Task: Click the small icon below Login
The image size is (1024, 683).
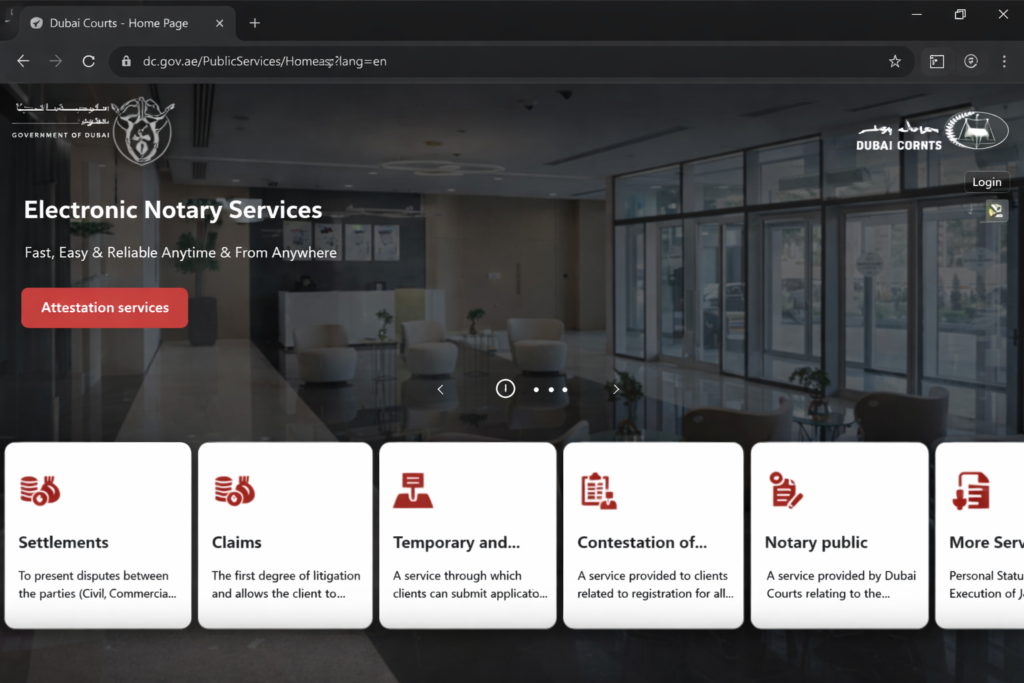Action: (994, 210)
